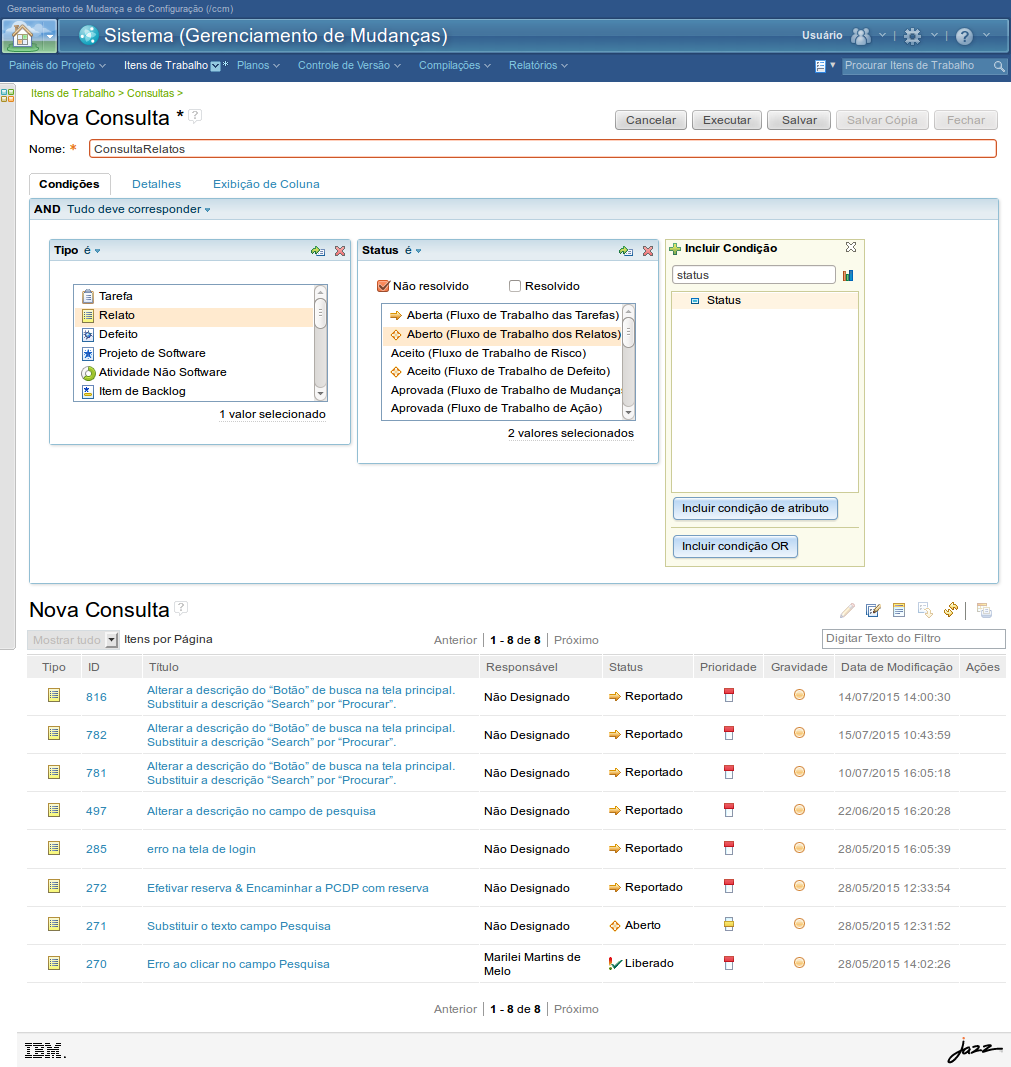Open the Tipo operator 'é' dropdown
1011x1067 pixels.
click(x=92, y=250)
